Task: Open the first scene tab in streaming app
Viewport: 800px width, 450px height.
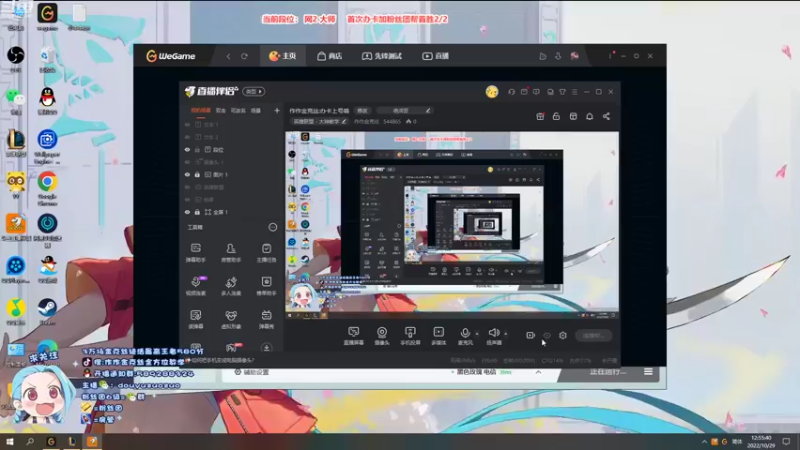Action: click(200, 110)
